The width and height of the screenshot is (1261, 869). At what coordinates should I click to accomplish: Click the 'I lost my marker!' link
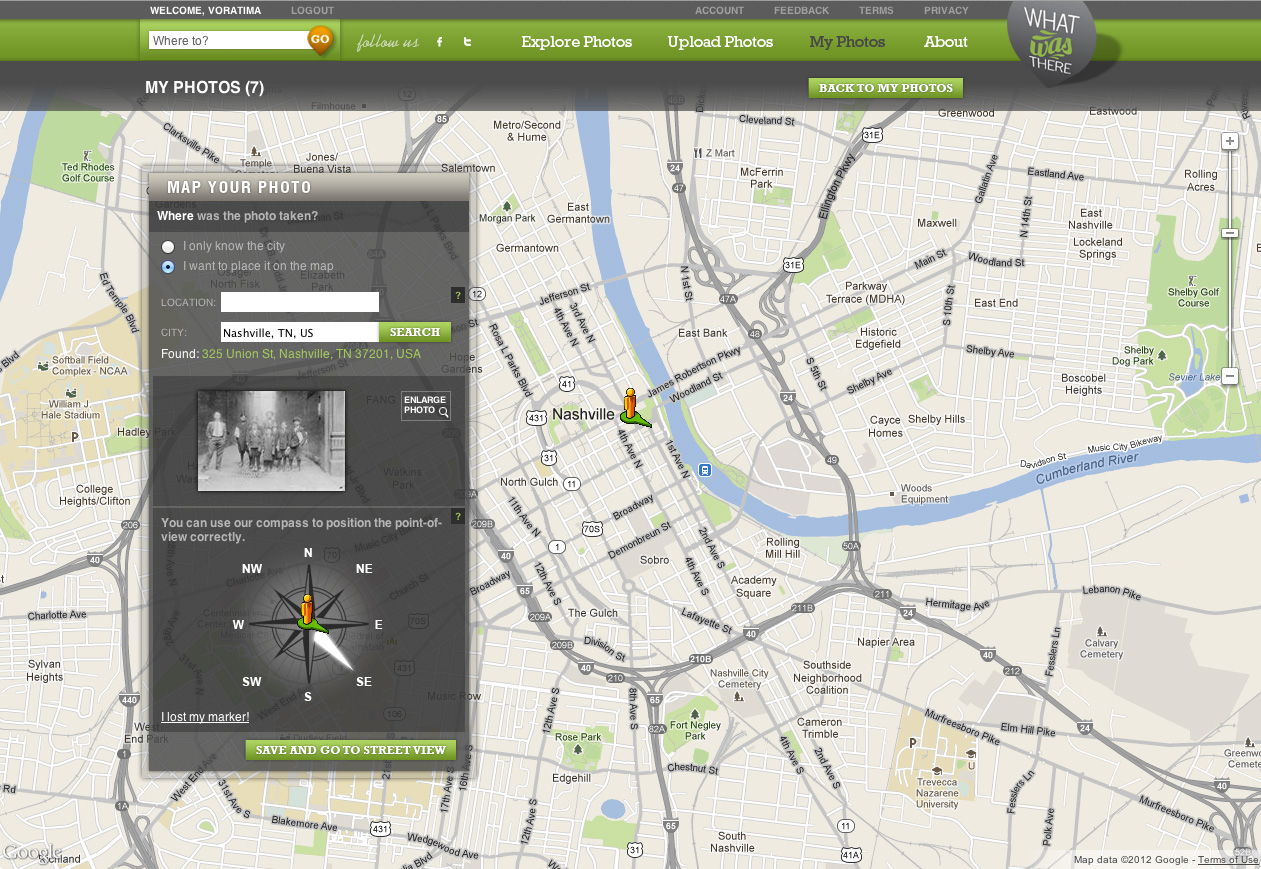click(205, 717)
